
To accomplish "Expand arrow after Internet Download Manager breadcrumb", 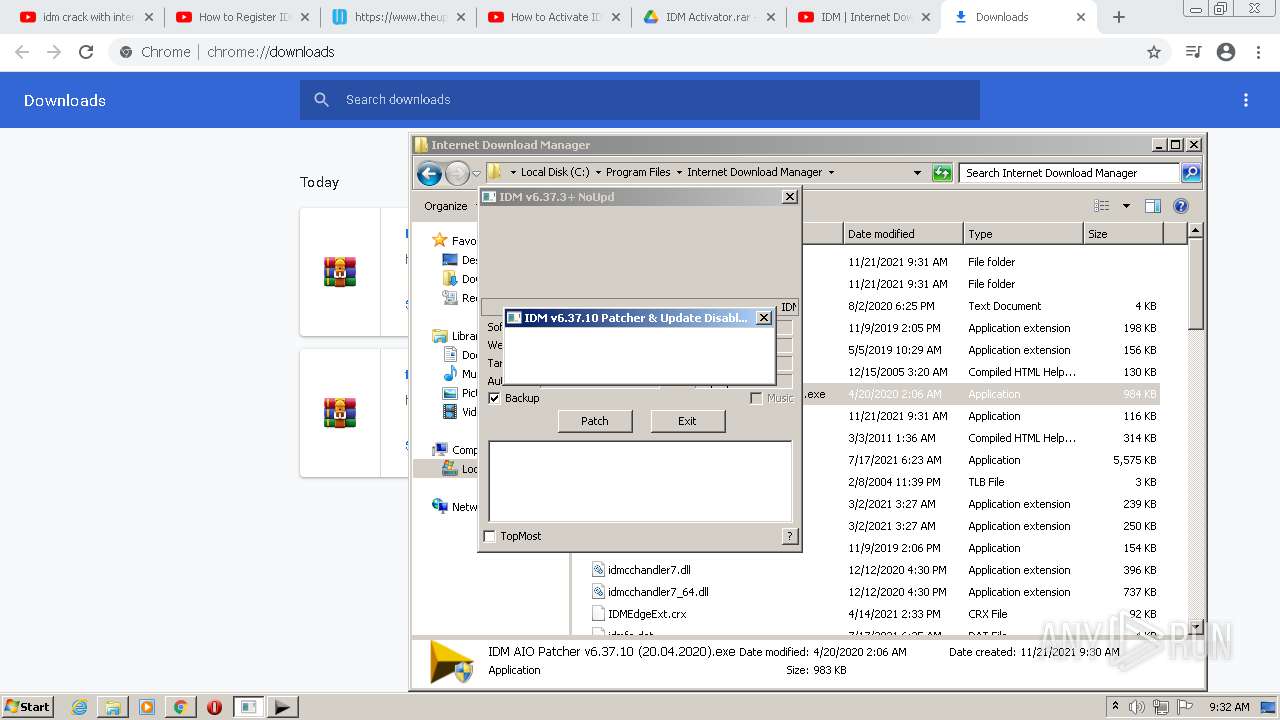I will click(x=831, y=172).
